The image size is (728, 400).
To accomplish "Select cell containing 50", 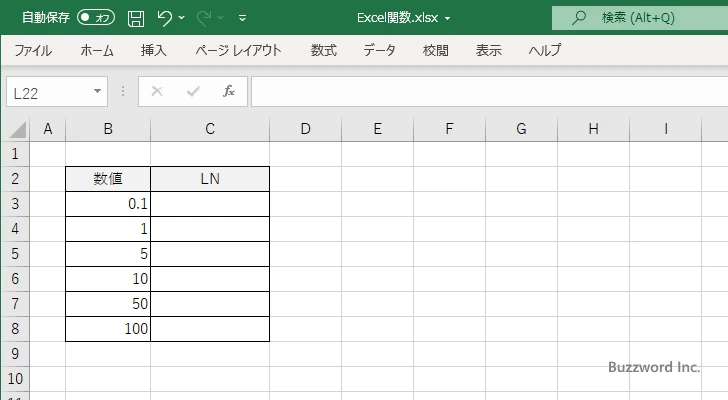I will [108, 304].
